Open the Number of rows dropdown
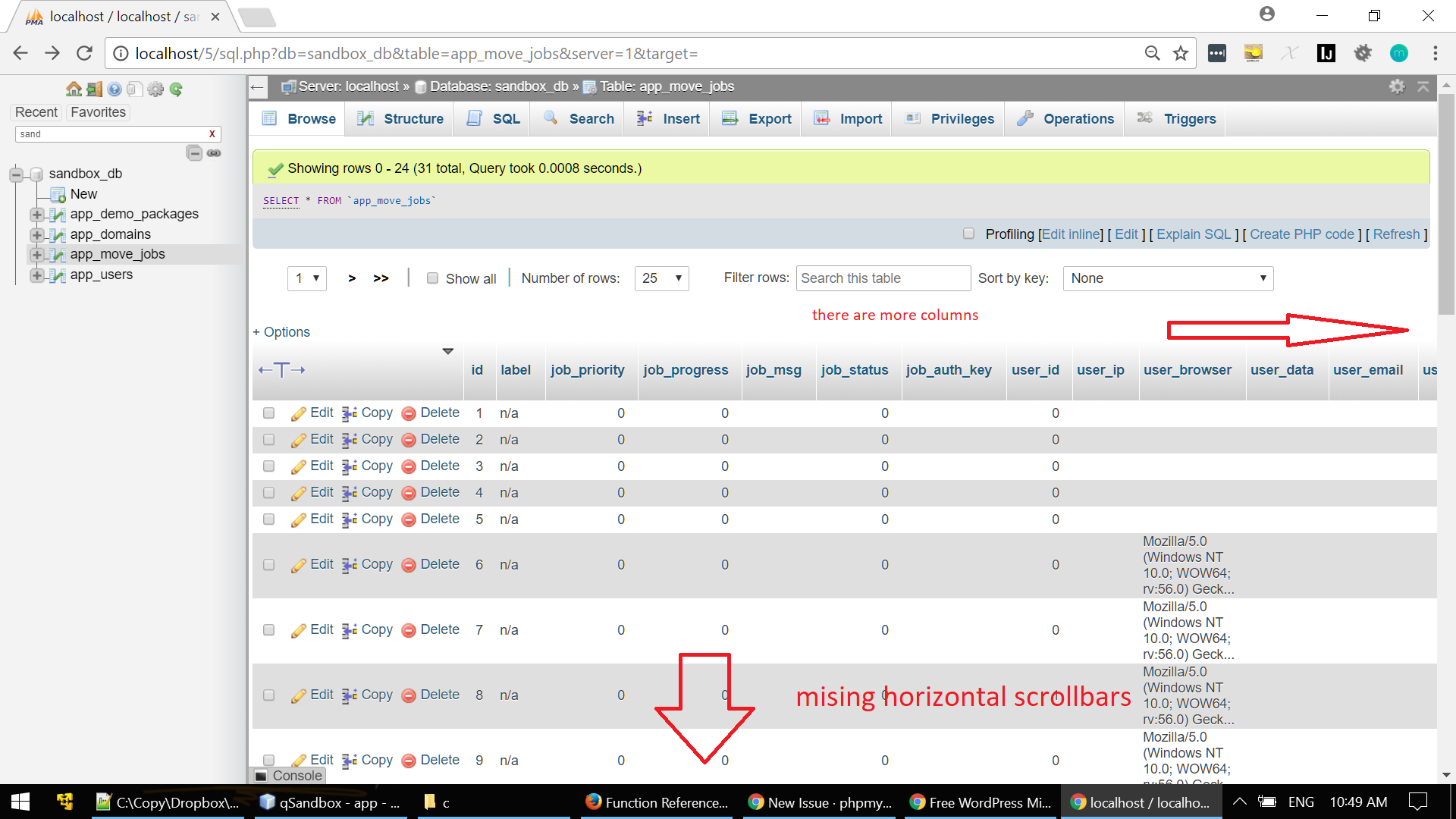This screenshot has width=1456, height=819. [x=661, y=278]
